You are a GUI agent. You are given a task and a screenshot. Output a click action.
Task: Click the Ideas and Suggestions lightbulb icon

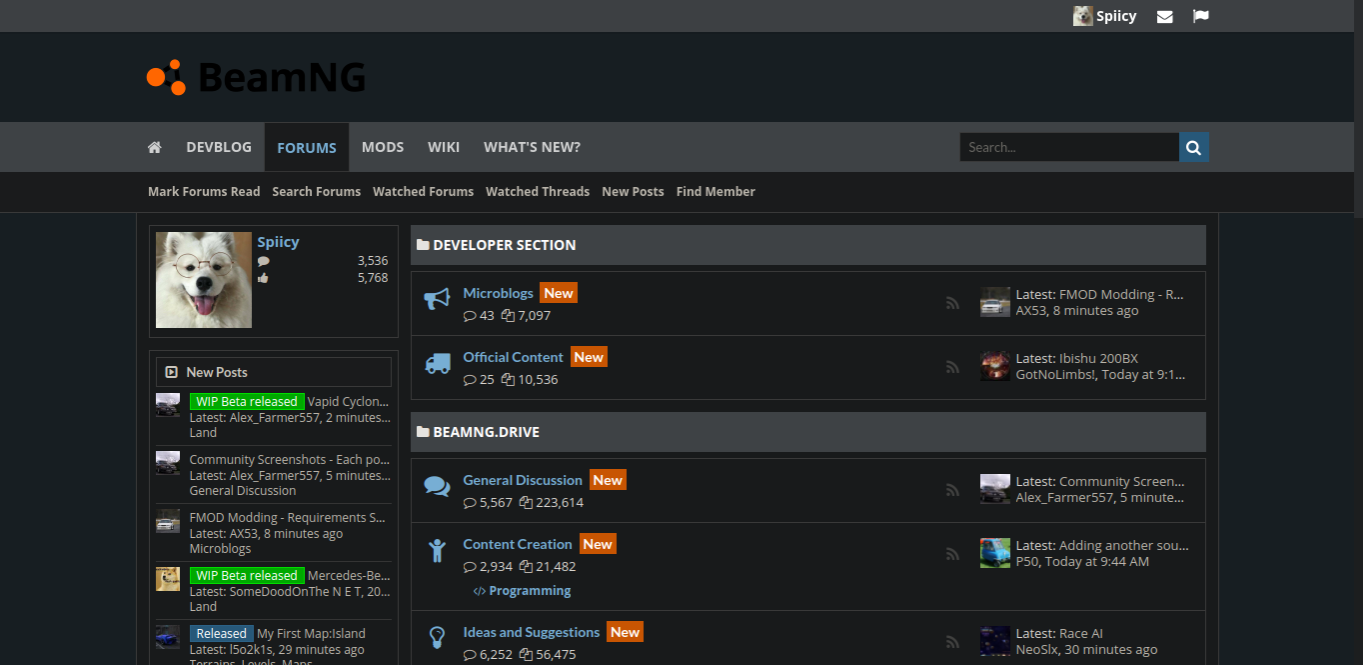pos(437,638)
